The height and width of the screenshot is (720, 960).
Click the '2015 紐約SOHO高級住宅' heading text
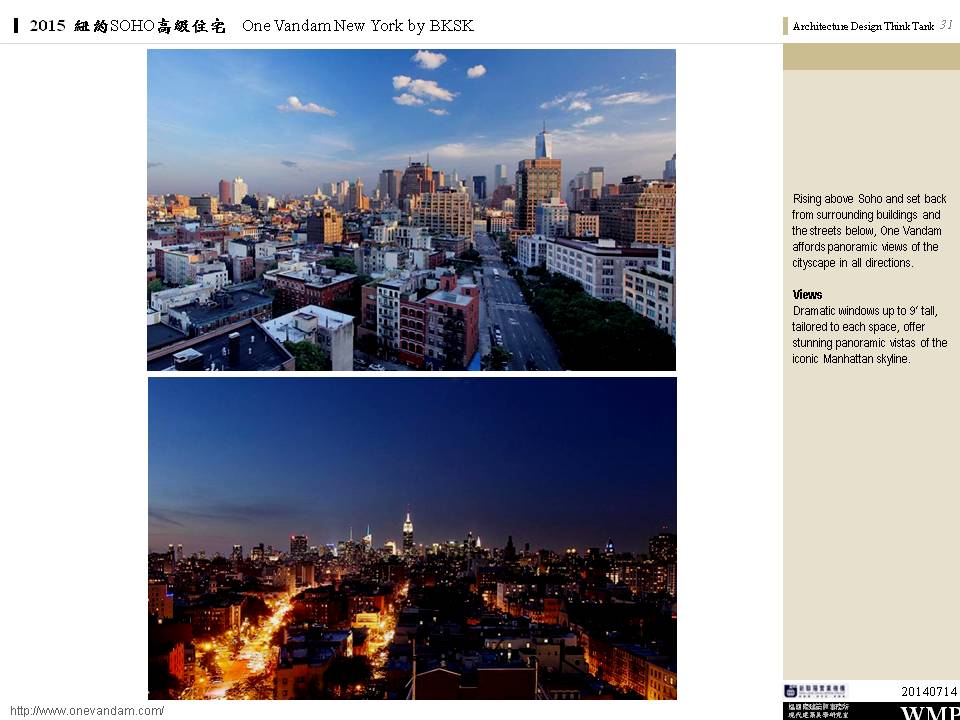pos(127,26)
